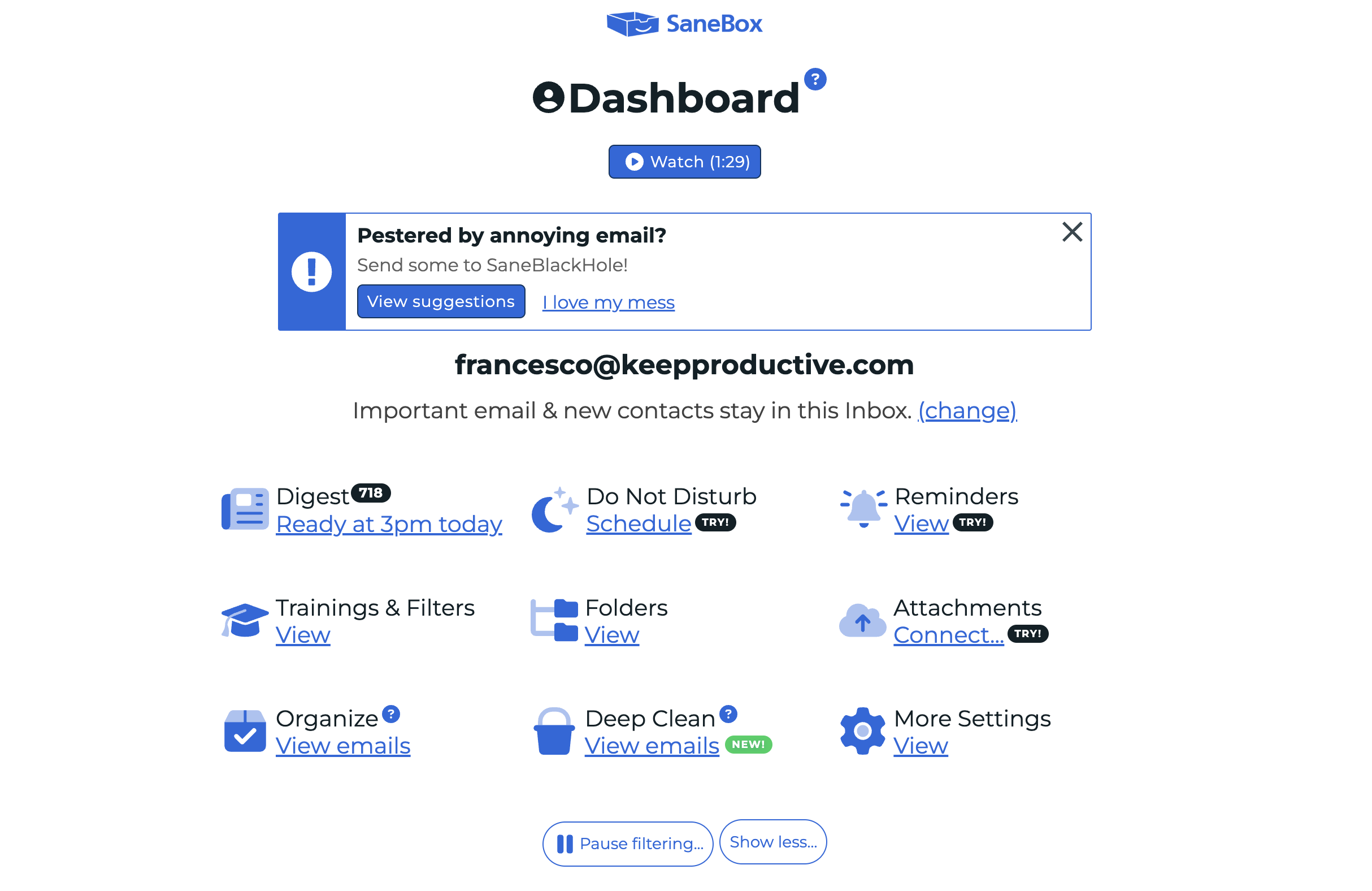Click 'I love my mess' link

click(x=607, y=301)
